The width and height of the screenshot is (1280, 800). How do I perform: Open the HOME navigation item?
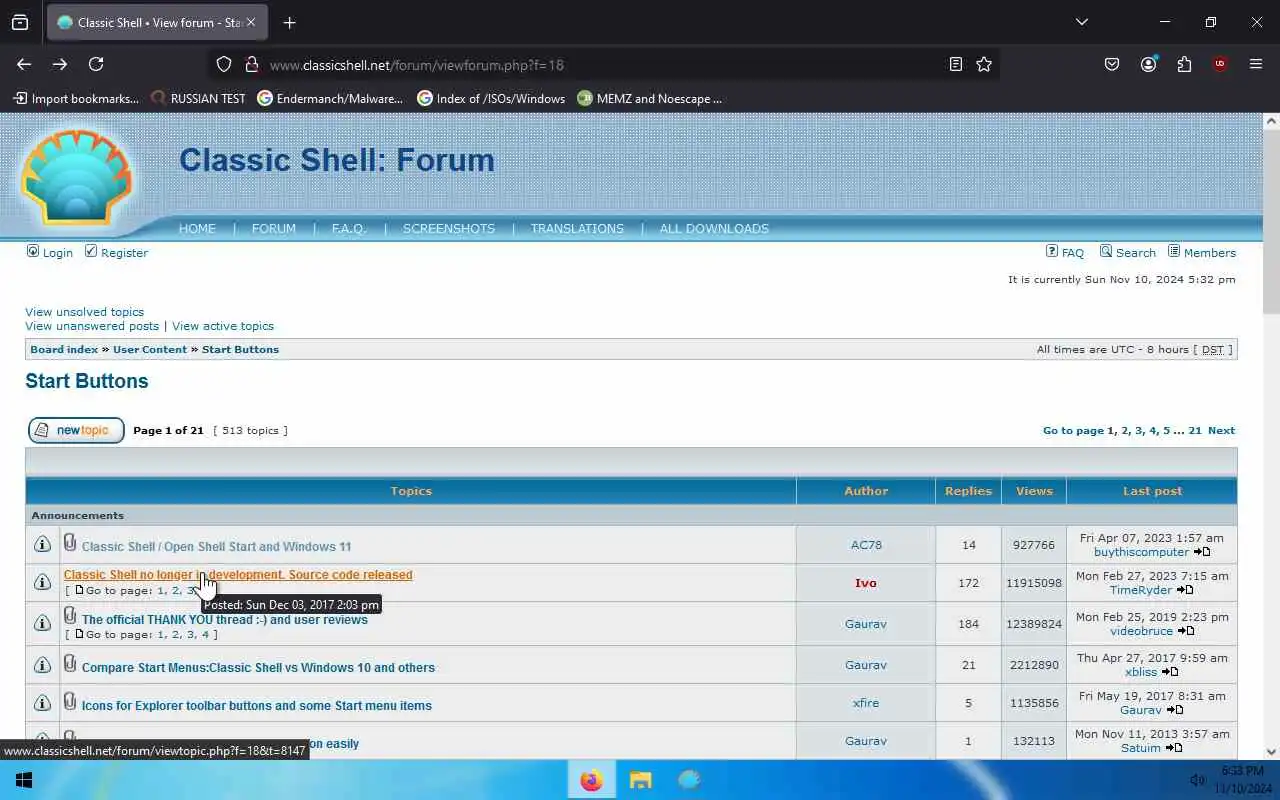197,229
